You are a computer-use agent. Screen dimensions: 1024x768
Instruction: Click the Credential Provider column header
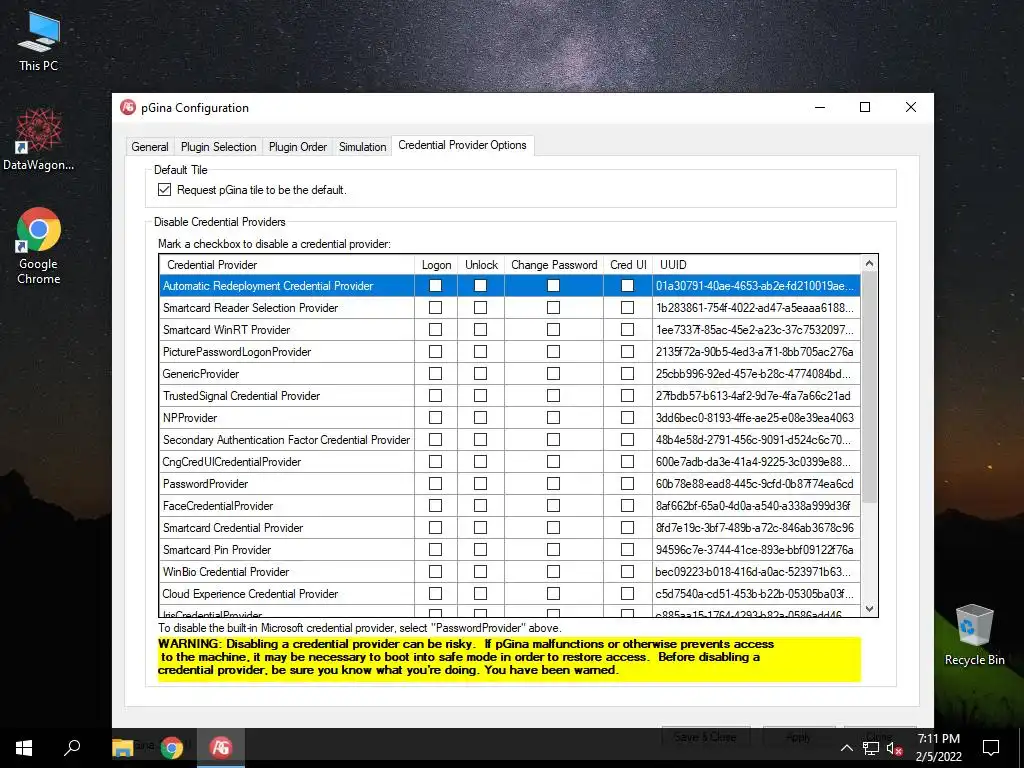287,264
